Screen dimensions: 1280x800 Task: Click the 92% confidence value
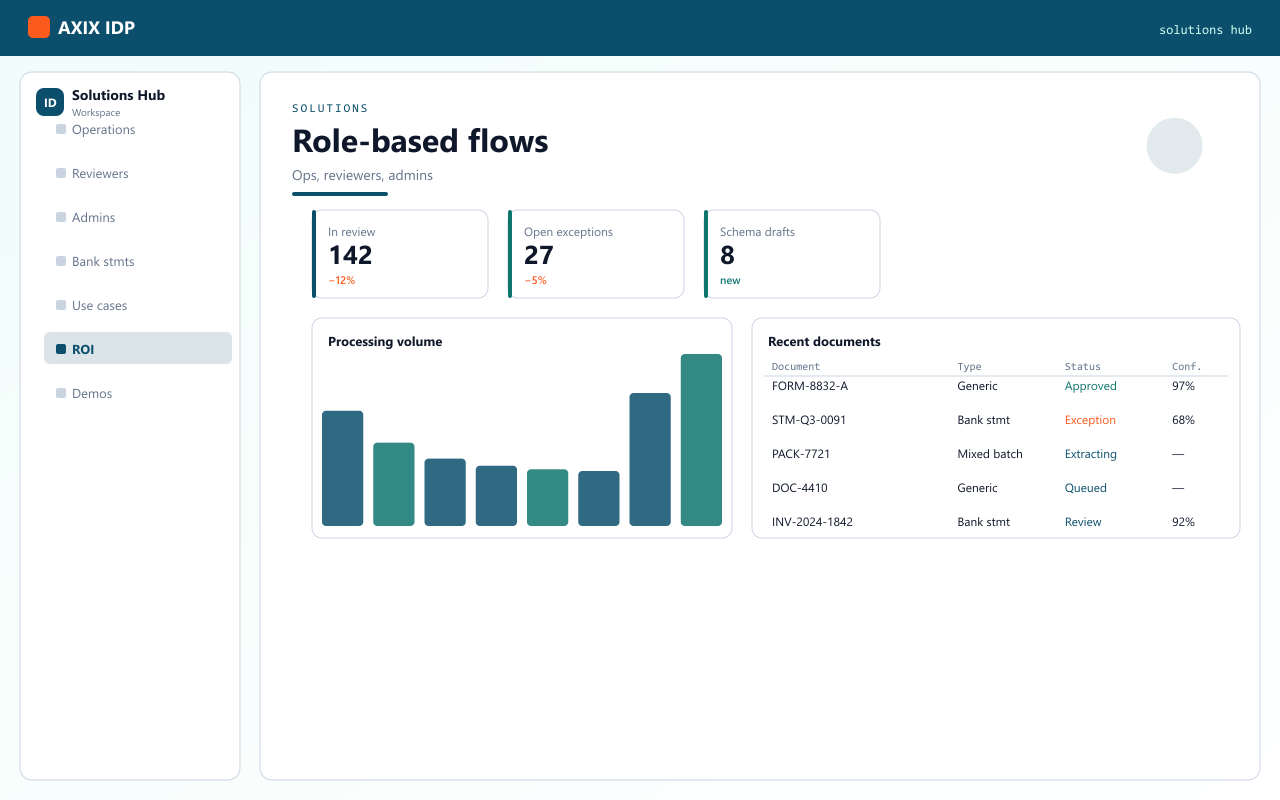[1183, 522]
